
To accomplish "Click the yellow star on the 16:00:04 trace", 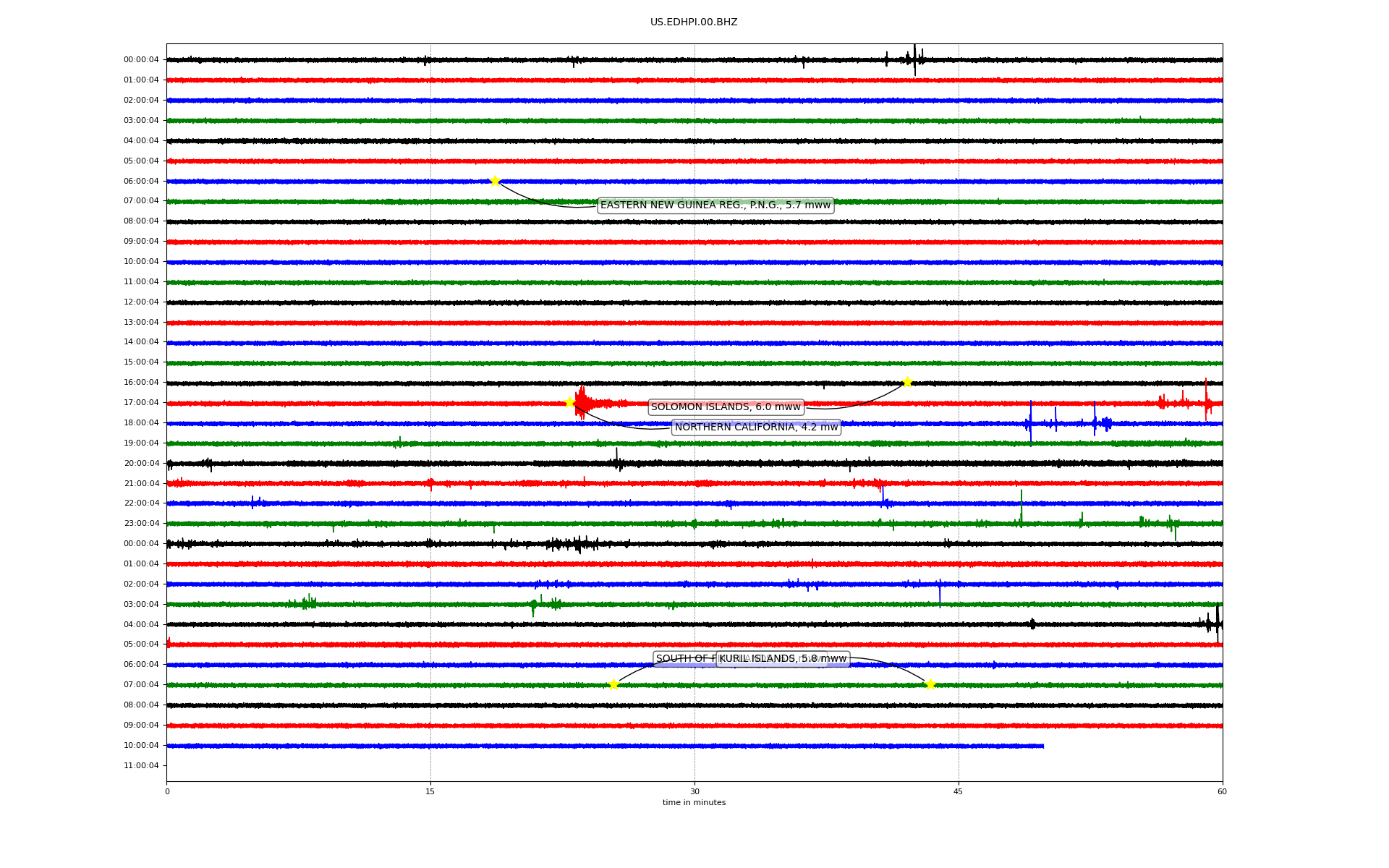I will 907,382.
